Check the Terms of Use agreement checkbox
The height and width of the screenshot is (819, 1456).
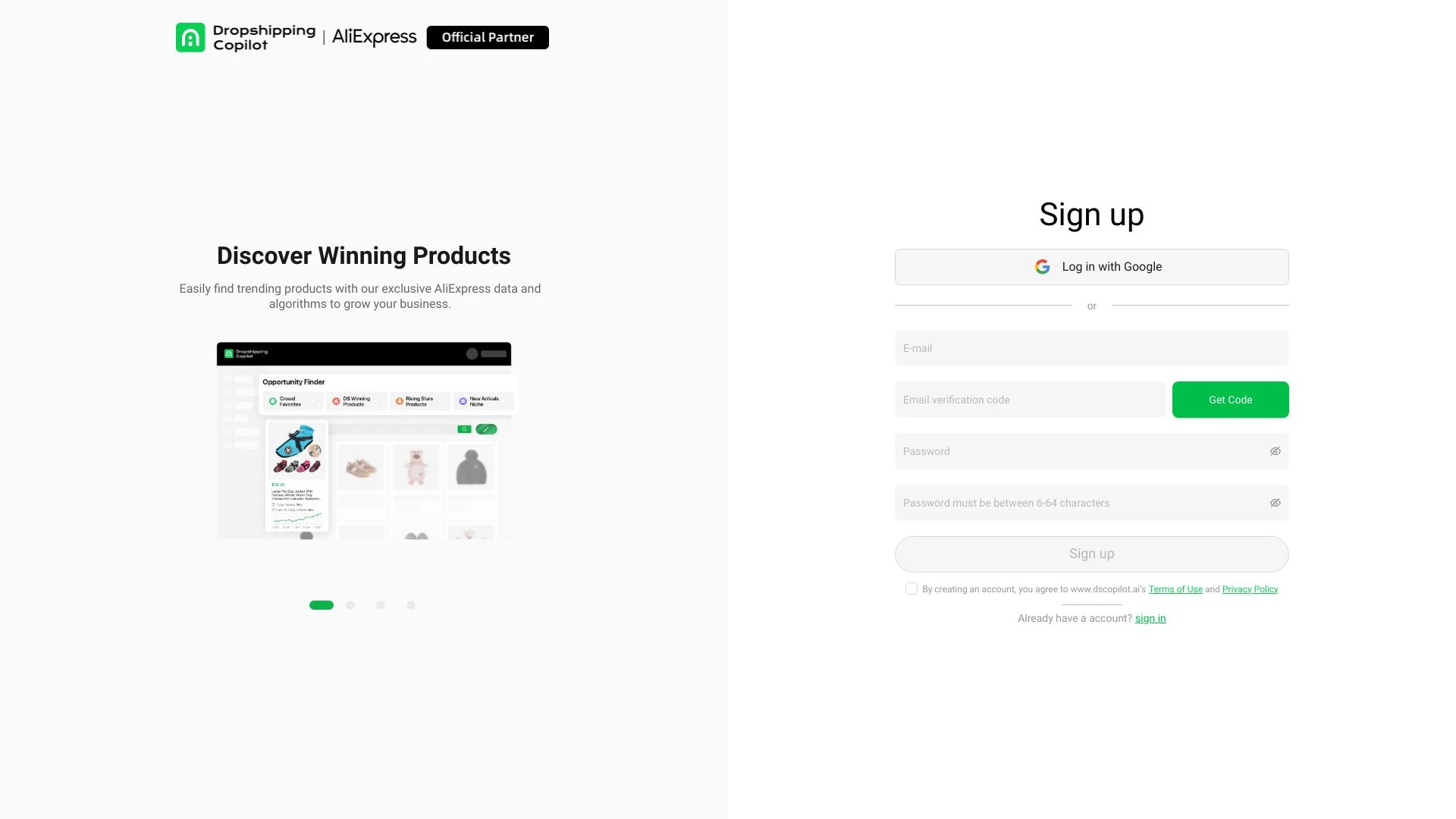pyautogui.click(x=911, y=588)
